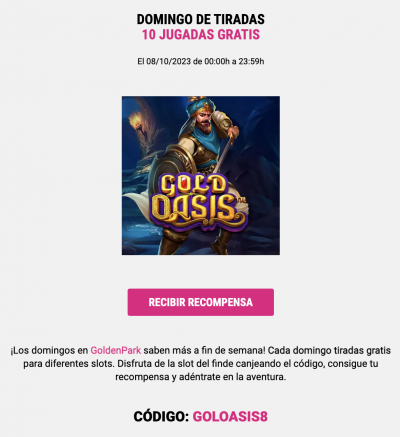Click the warrior's bearded face

coord(203,121)
